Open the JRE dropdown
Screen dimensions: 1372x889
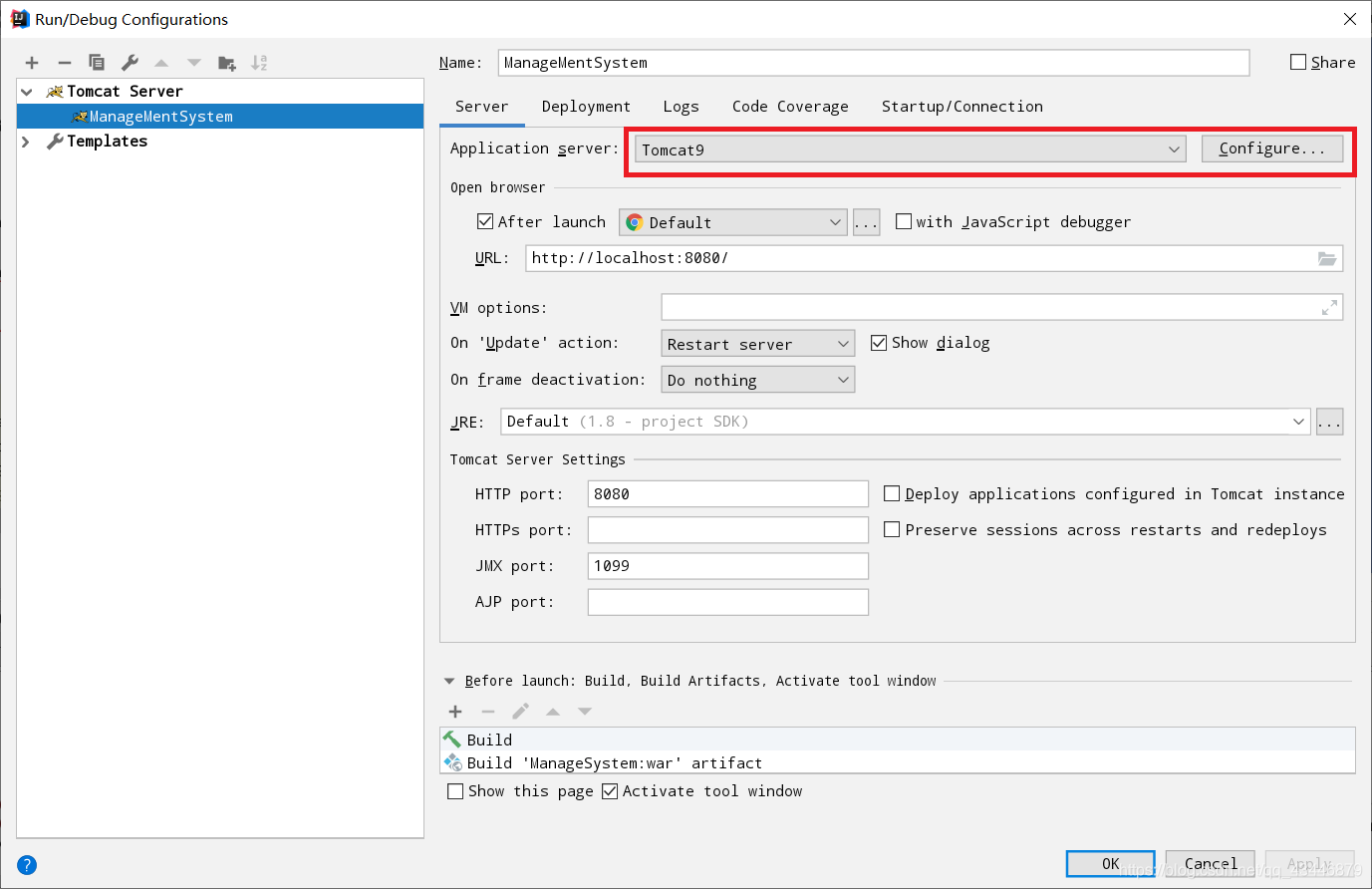pos(906,422)
